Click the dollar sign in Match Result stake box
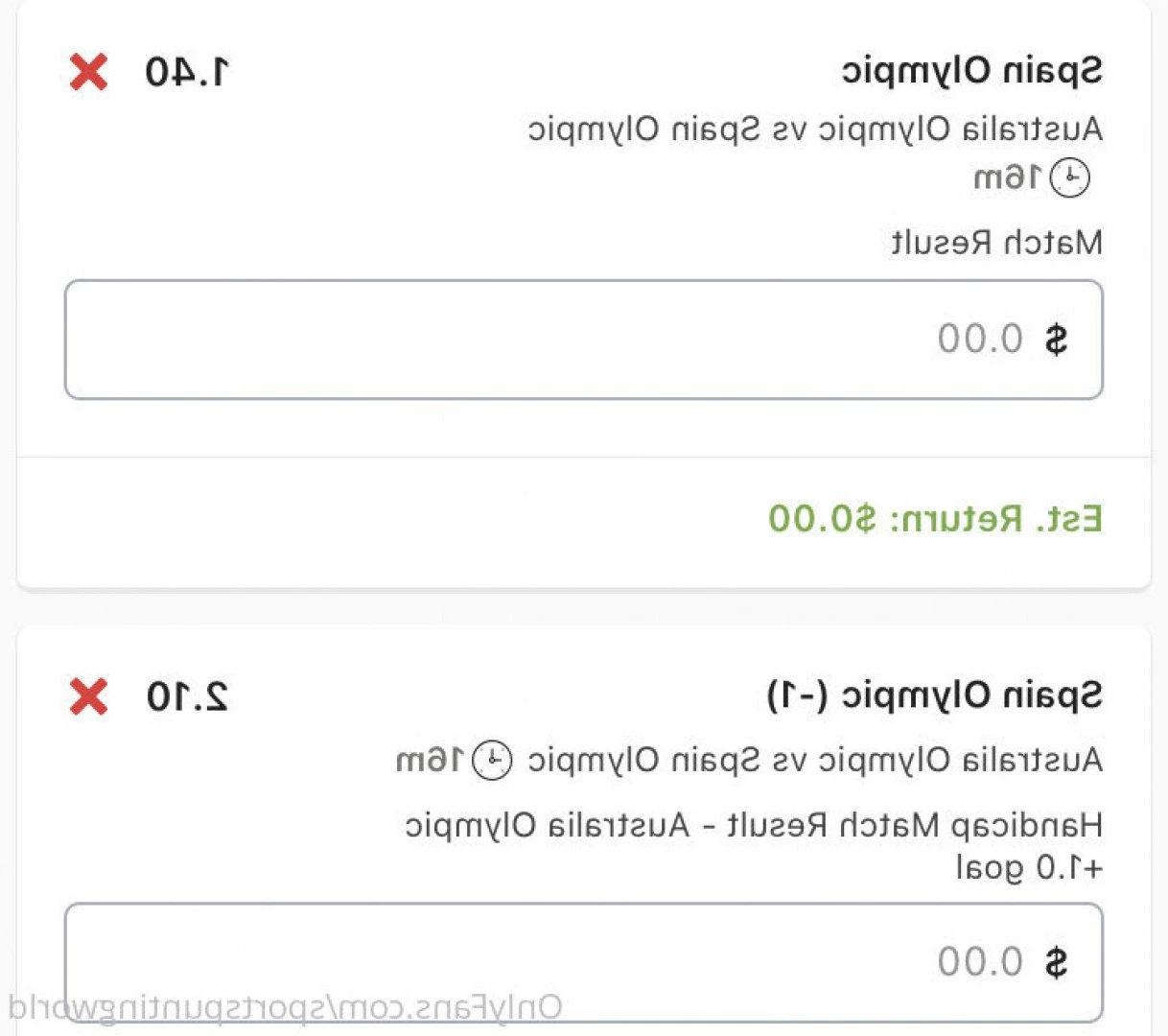This screenshot has height=1036, width=1168. [1056, 340]
